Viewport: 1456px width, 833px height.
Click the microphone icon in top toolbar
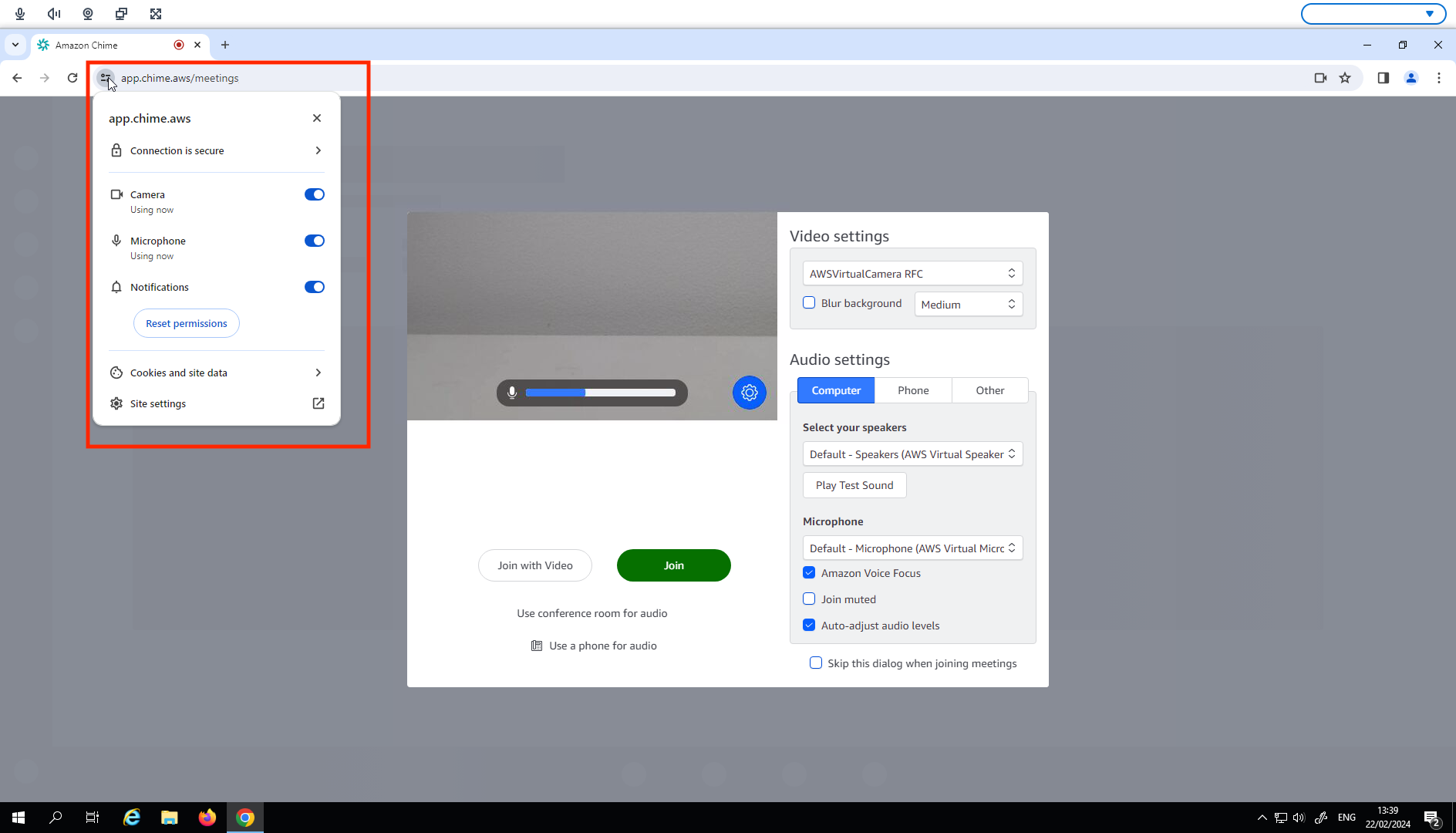(19, 13)
